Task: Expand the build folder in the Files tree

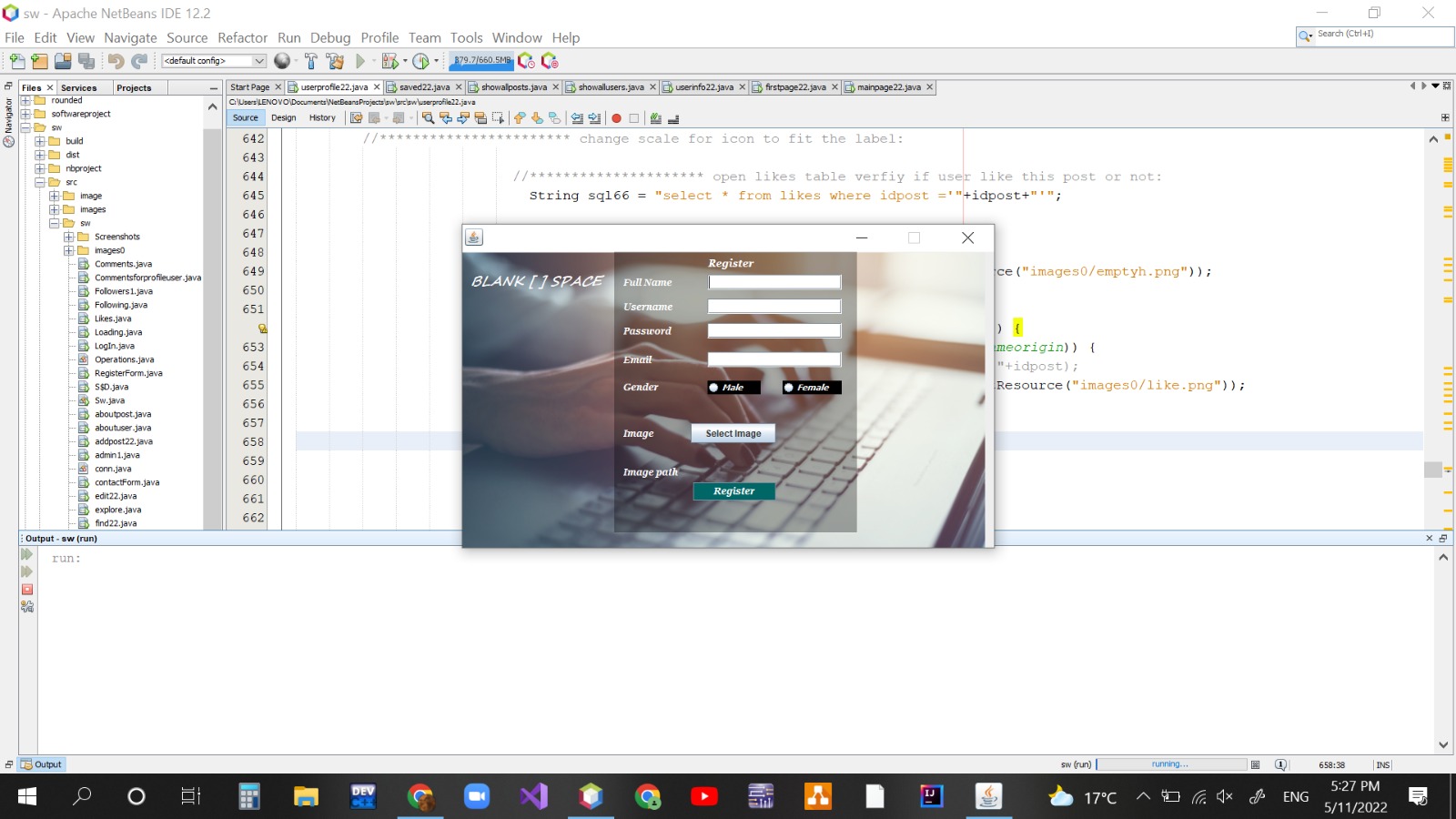Action: pos(40,141)
